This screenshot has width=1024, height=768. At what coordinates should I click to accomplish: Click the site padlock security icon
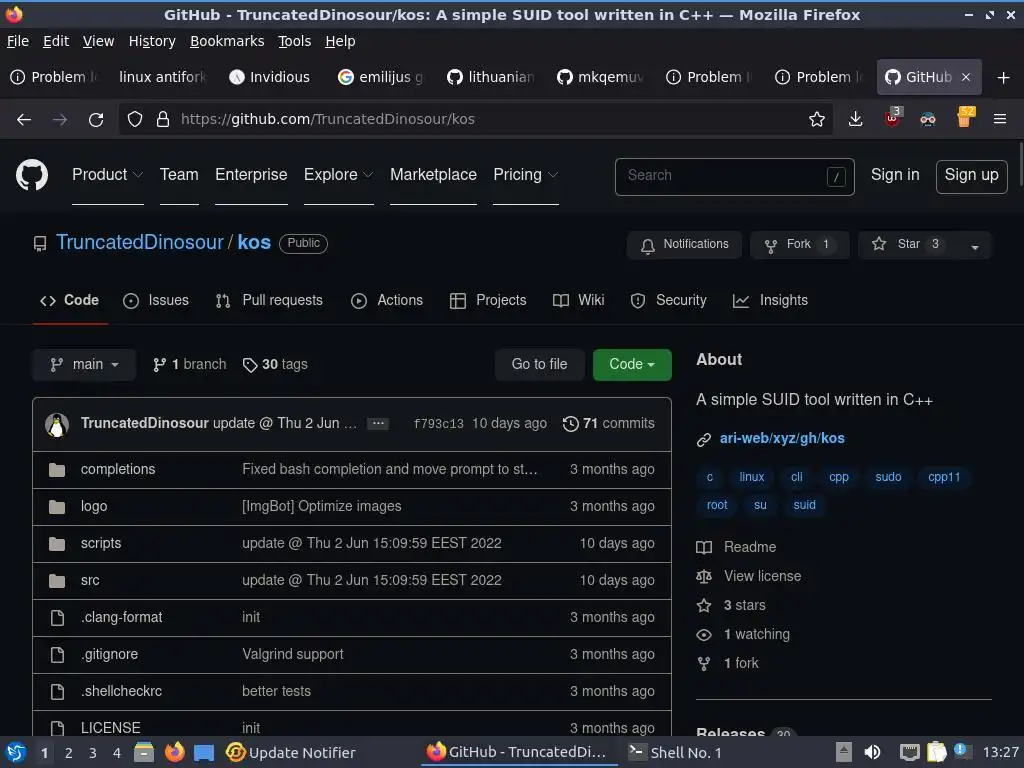click(x=163, y=120)
